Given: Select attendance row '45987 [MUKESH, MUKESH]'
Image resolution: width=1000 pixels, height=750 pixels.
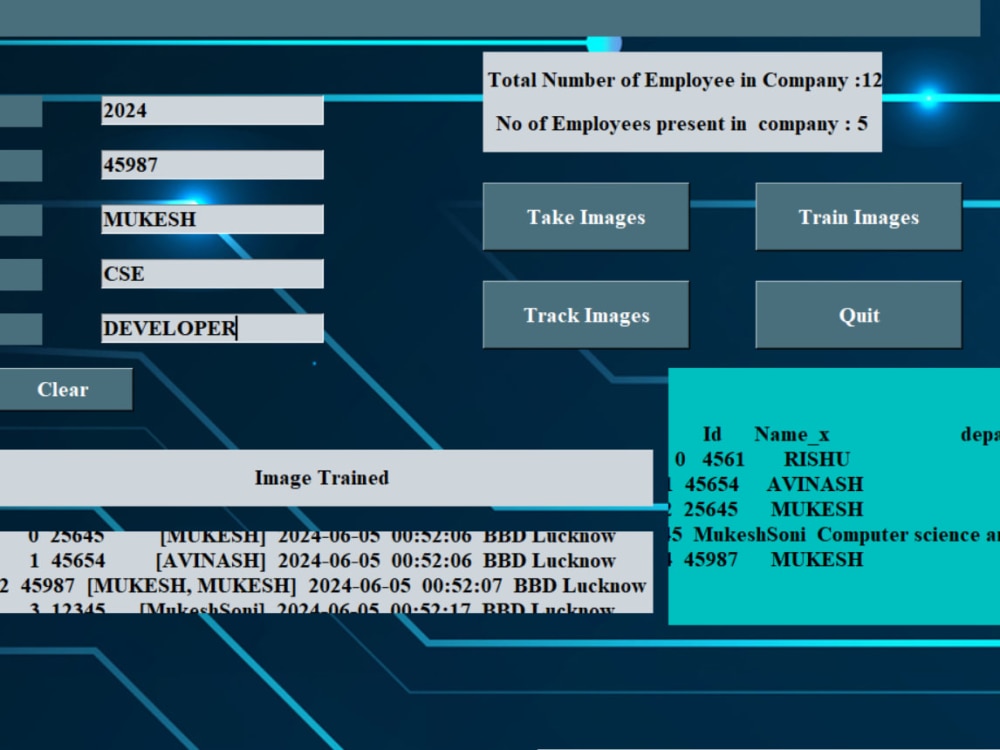Looking at the screenshot, I should 323,585.
